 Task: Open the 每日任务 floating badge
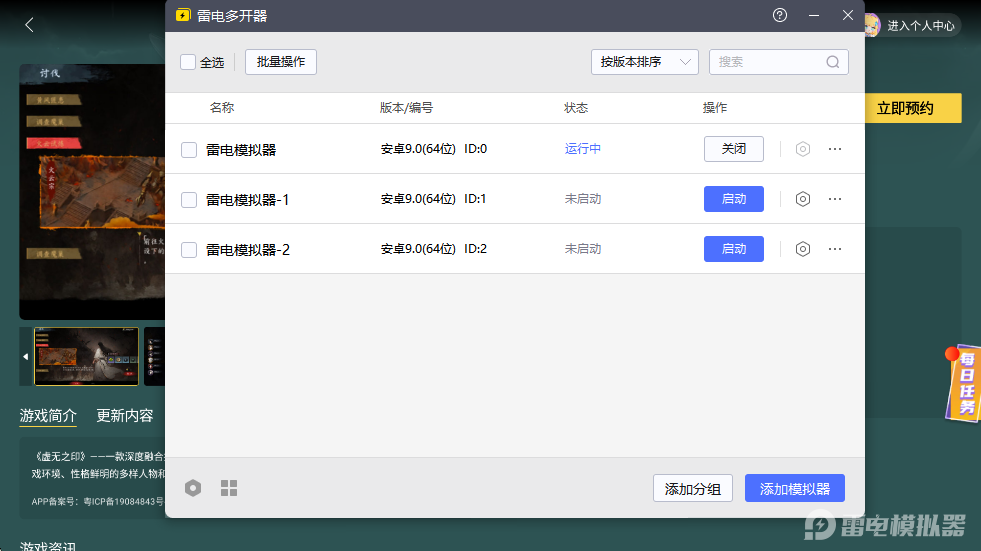[x=963, y=383]
